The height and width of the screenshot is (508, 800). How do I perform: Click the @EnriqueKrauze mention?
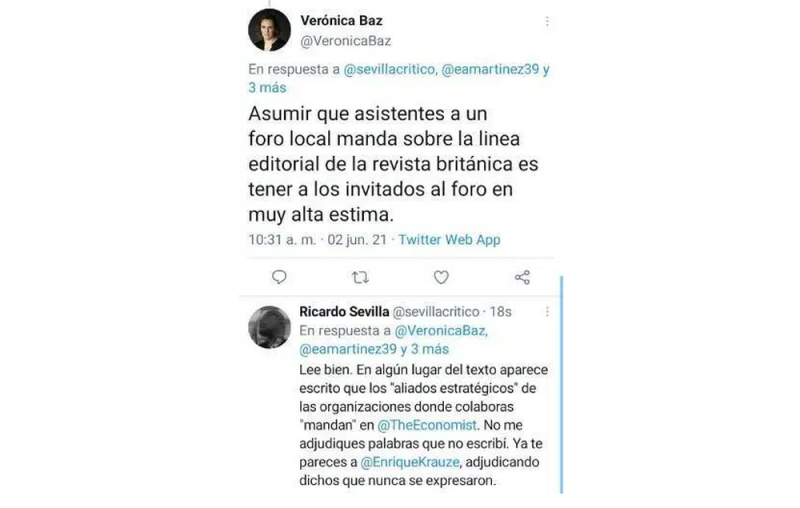pyautogui.click(x=410, y=462)
